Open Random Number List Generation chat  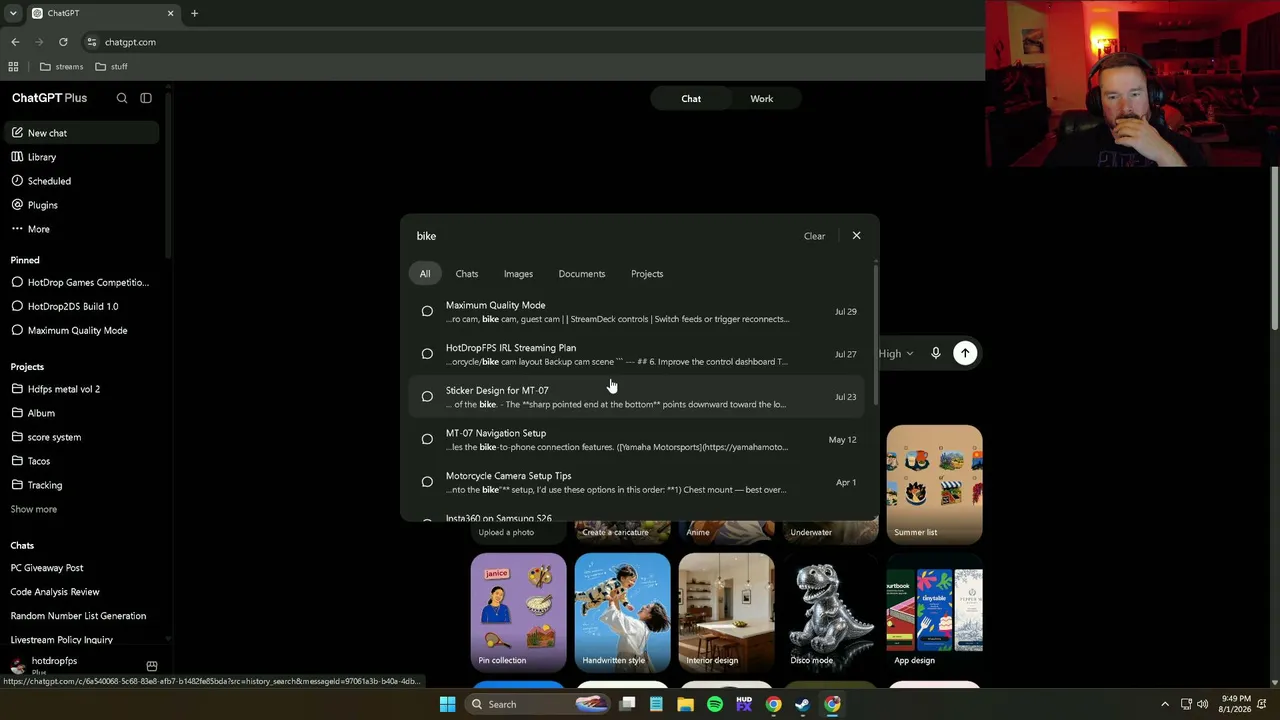[x=80, y=616]
